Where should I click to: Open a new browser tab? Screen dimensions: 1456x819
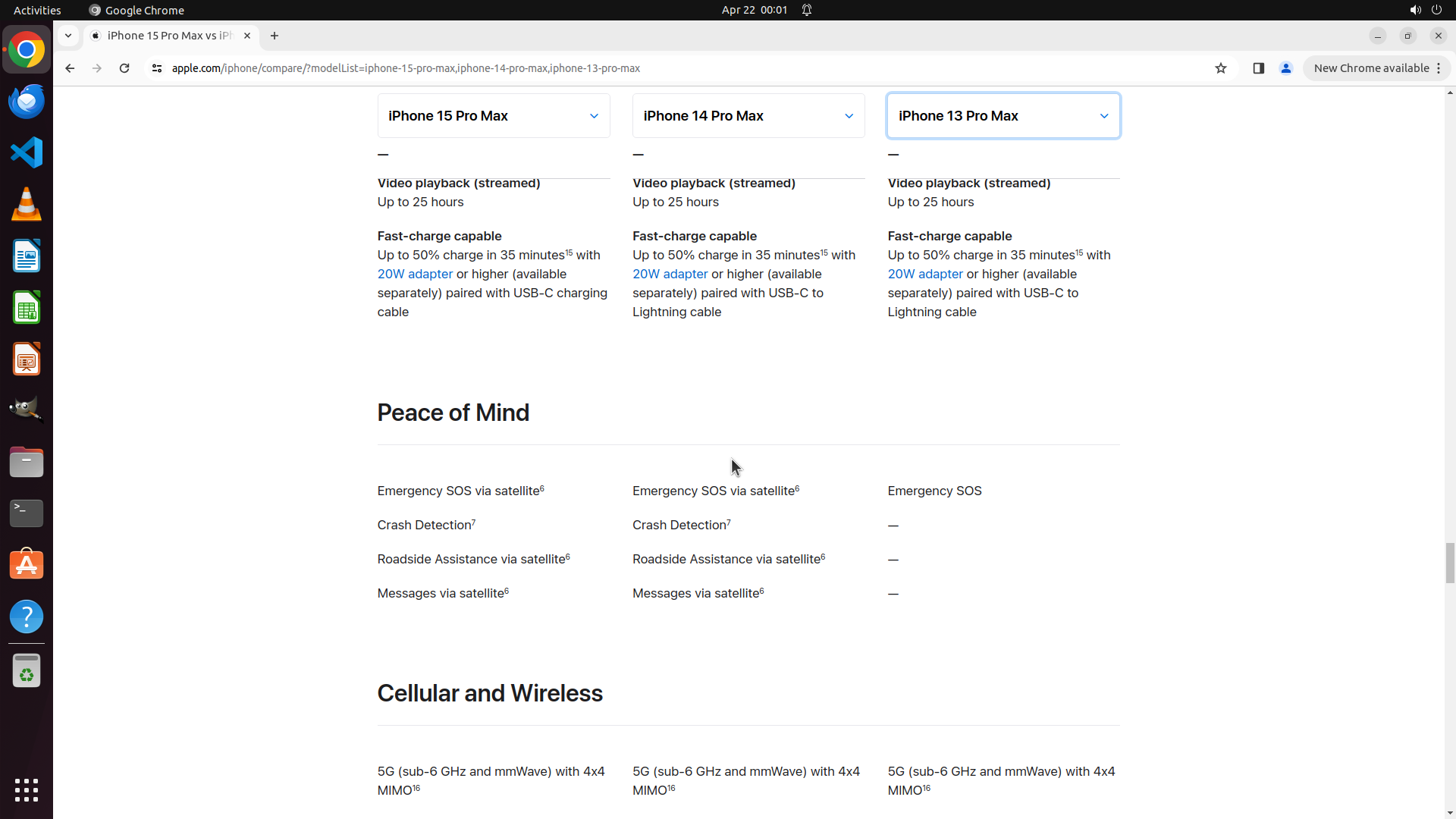[275, 36]
